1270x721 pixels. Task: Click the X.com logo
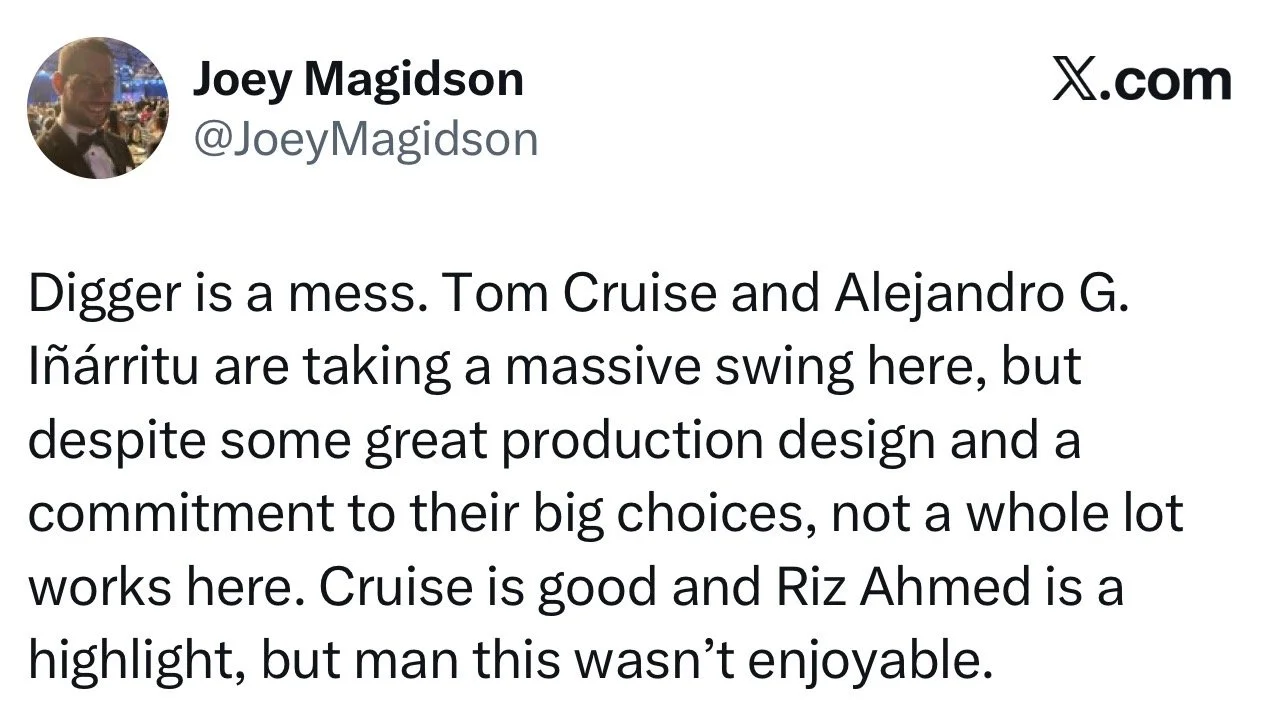[1142, 80]
